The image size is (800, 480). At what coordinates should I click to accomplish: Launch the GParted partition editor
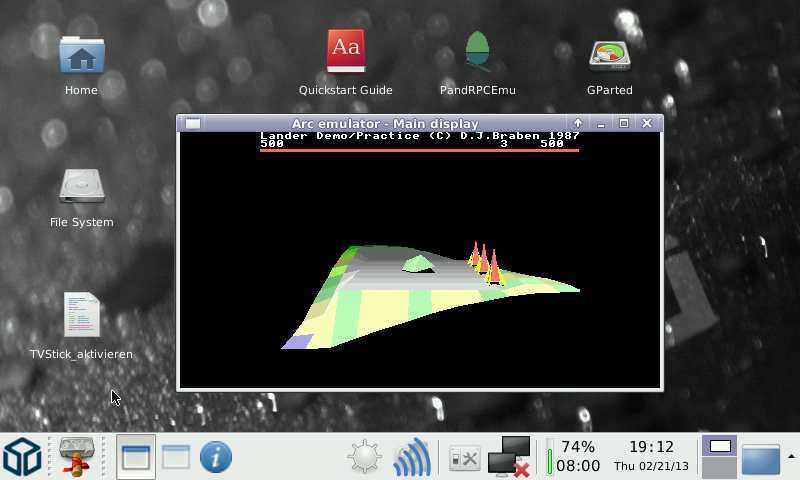coord(609,55)
